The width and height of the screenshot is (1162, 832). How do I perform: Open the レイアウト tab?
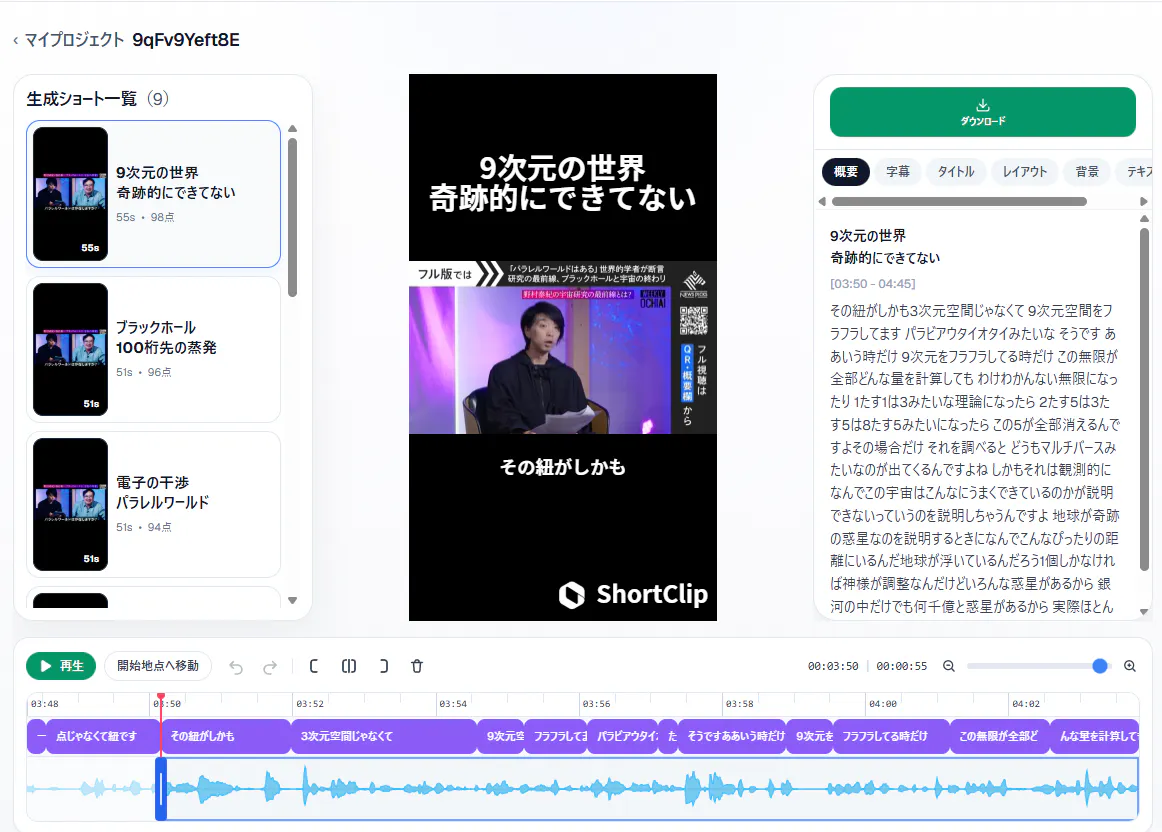pos(1025,171)
